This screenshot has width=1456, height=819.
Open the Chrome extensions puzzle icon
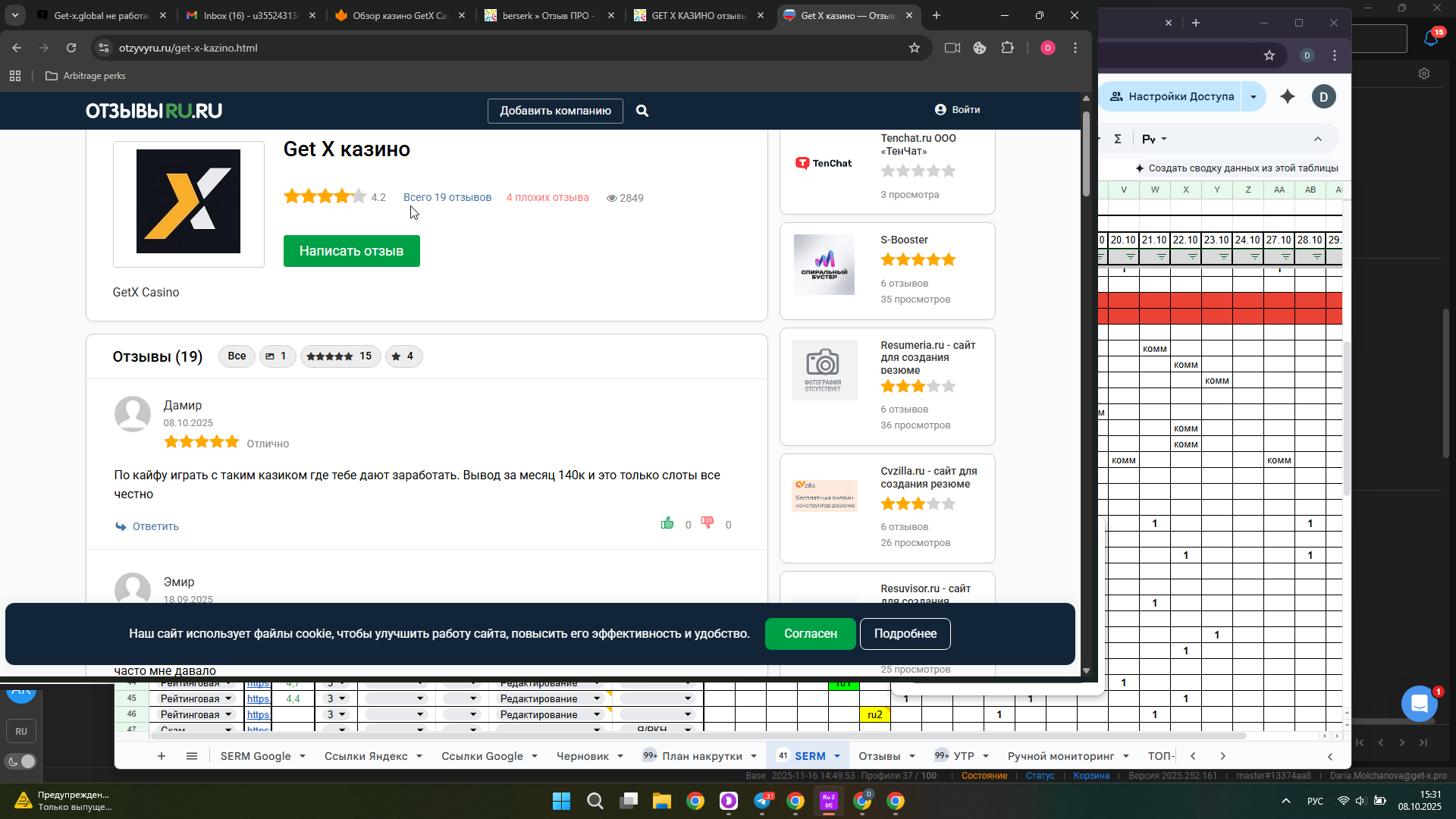(x=1007, y=48)
